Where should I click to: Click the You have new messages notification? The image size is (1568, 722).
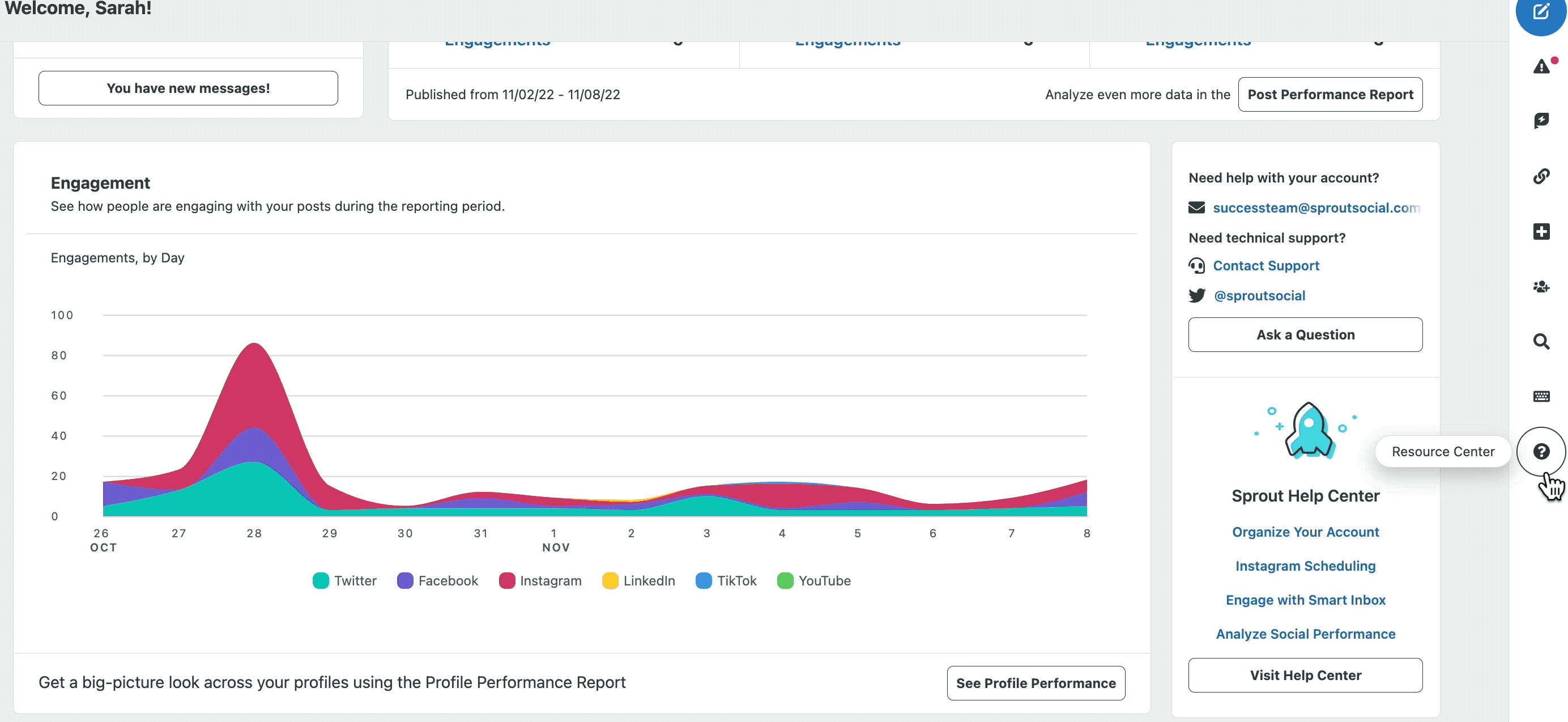coord(188,88)
